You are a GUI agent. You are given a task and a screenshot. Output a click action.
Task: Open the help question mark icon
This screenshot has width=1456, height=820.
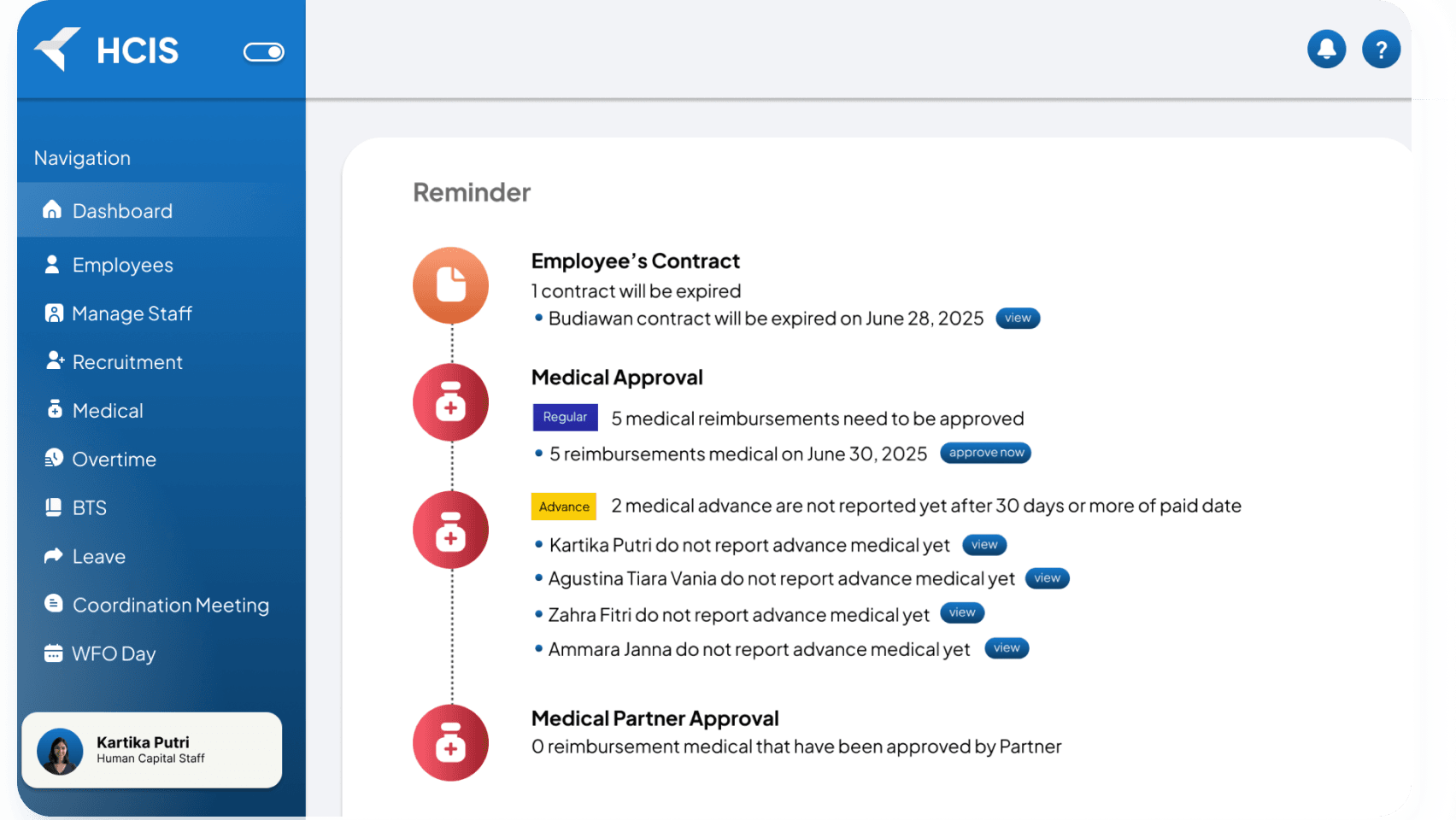coord(1381,49)
